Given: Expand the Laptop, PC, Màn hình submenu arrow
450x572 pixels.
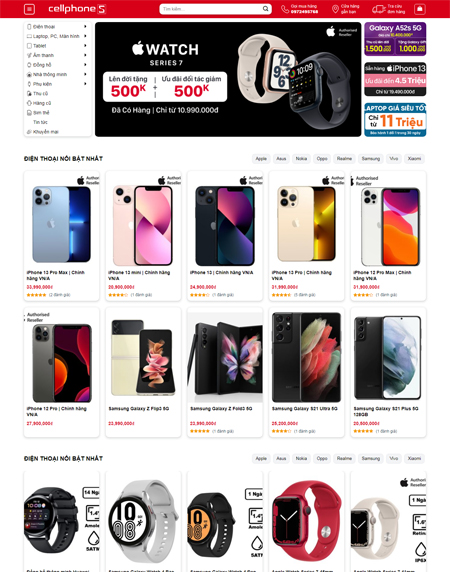Looking at the screenshot, I should coord(85,36).
